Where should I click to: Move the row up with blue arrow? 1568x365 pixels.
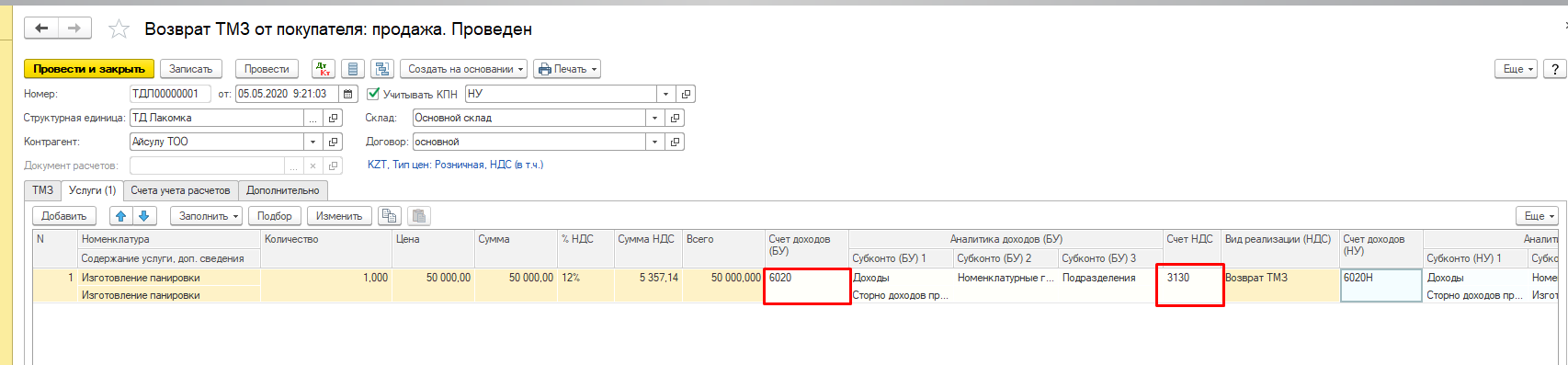[x=121, y=216]
